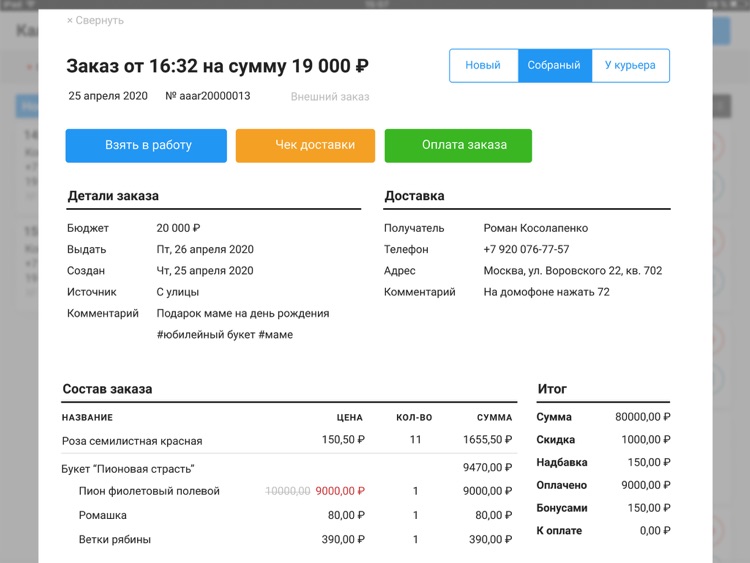Click the order date 25 апреля 2020
The height and width of the screenshot is (563, 750).
108,96
